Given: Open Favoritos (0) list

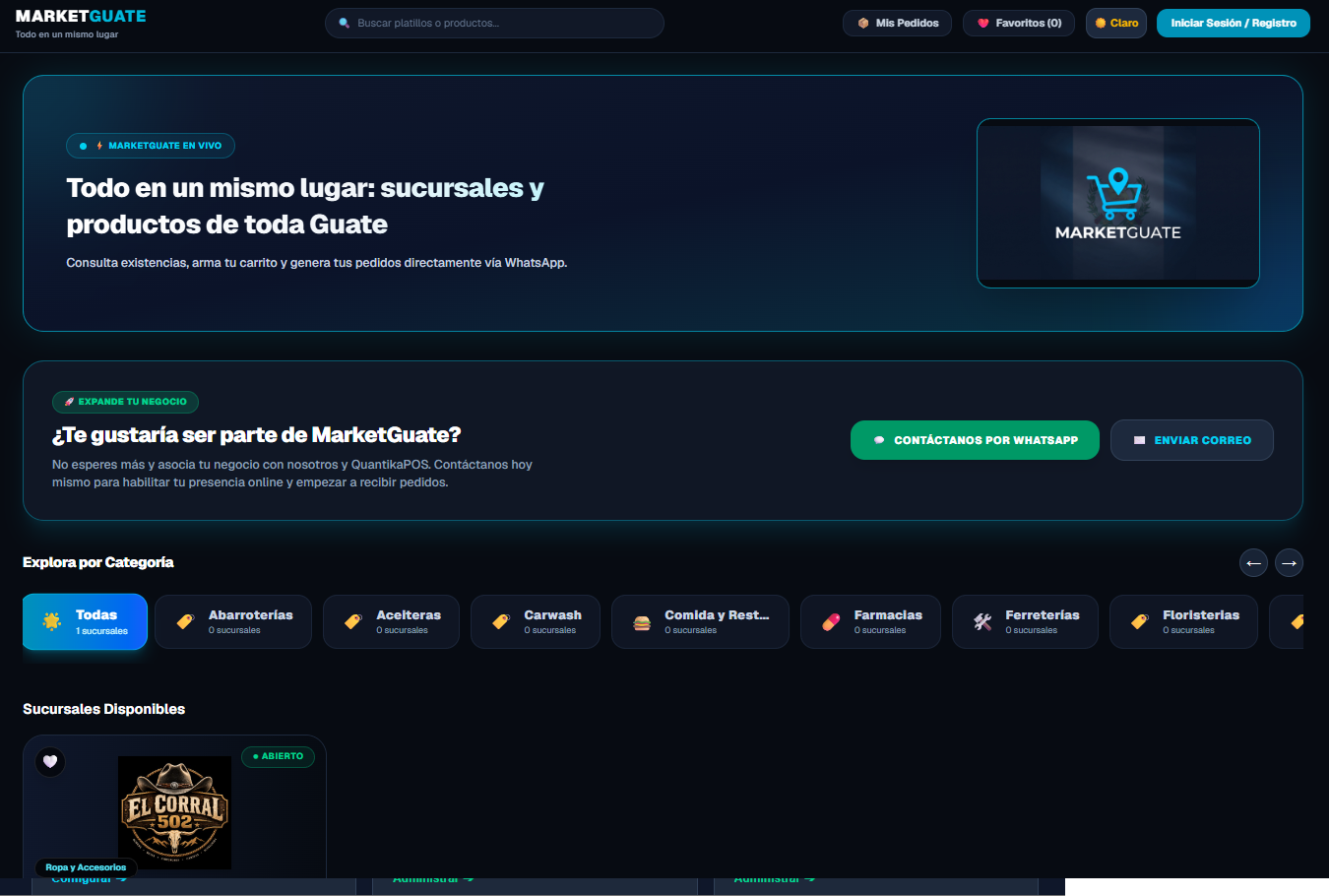Looking at the screenshot, I should tap(1019, 23).
